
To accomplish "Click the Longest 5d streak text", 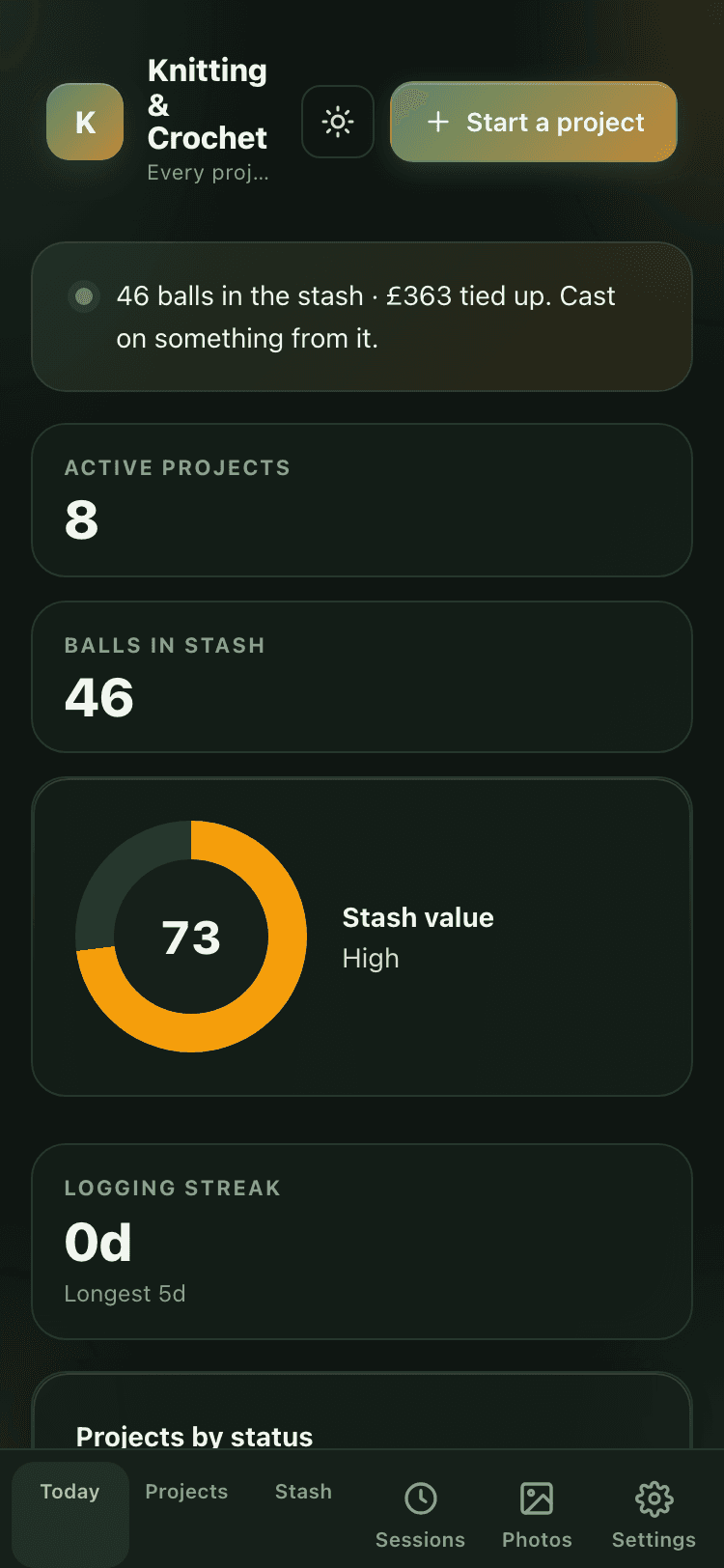I will click(x=125, y=1294).
